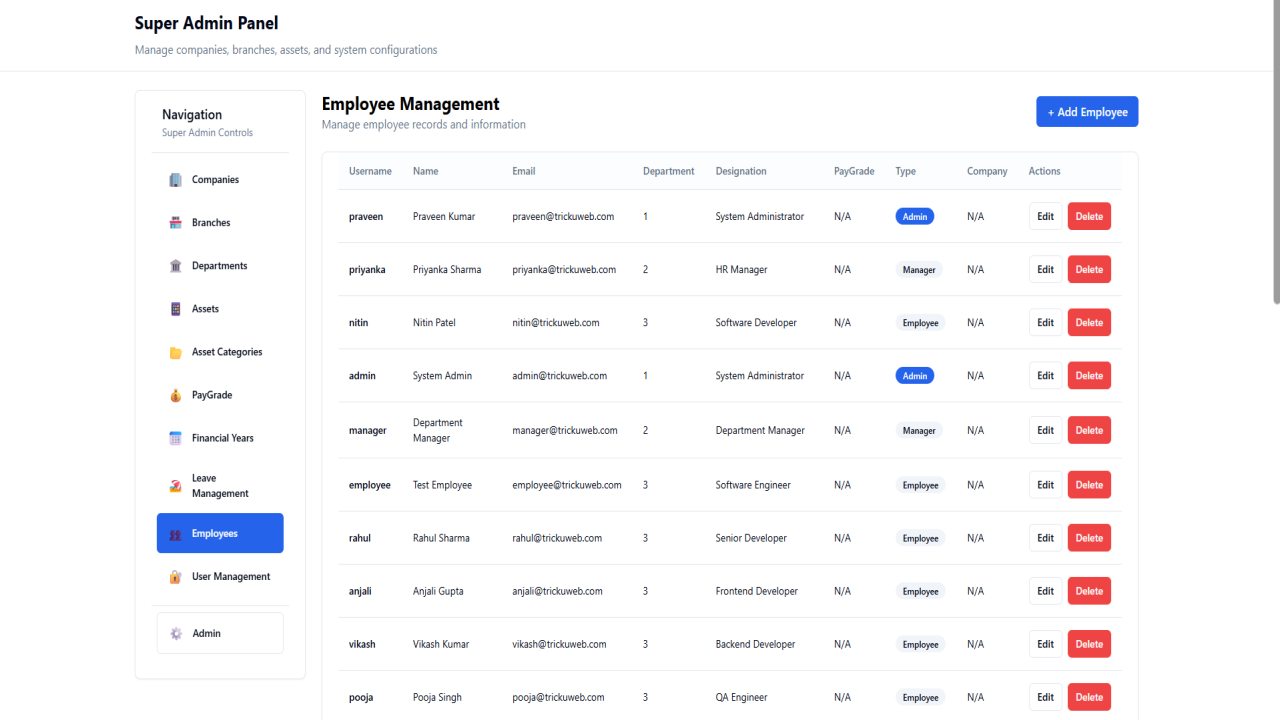
Task: Delete the praveen employee
Action: tap(1089, 216)
